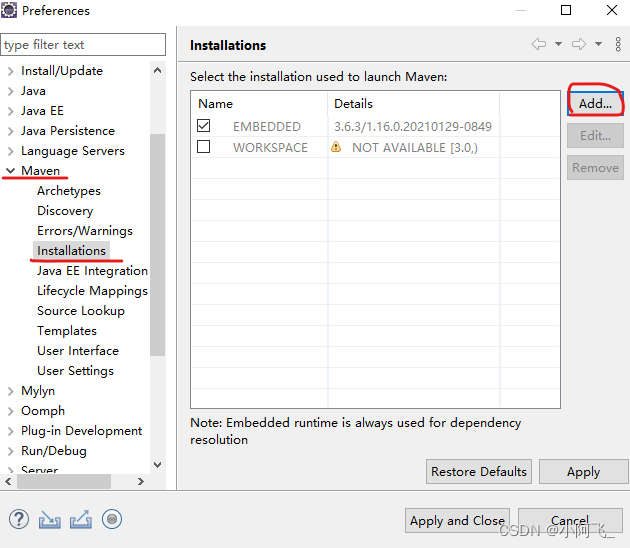This screenshot has height=548, width=630.
Task: Click the tree scroll down arrow
Action: 158,465
